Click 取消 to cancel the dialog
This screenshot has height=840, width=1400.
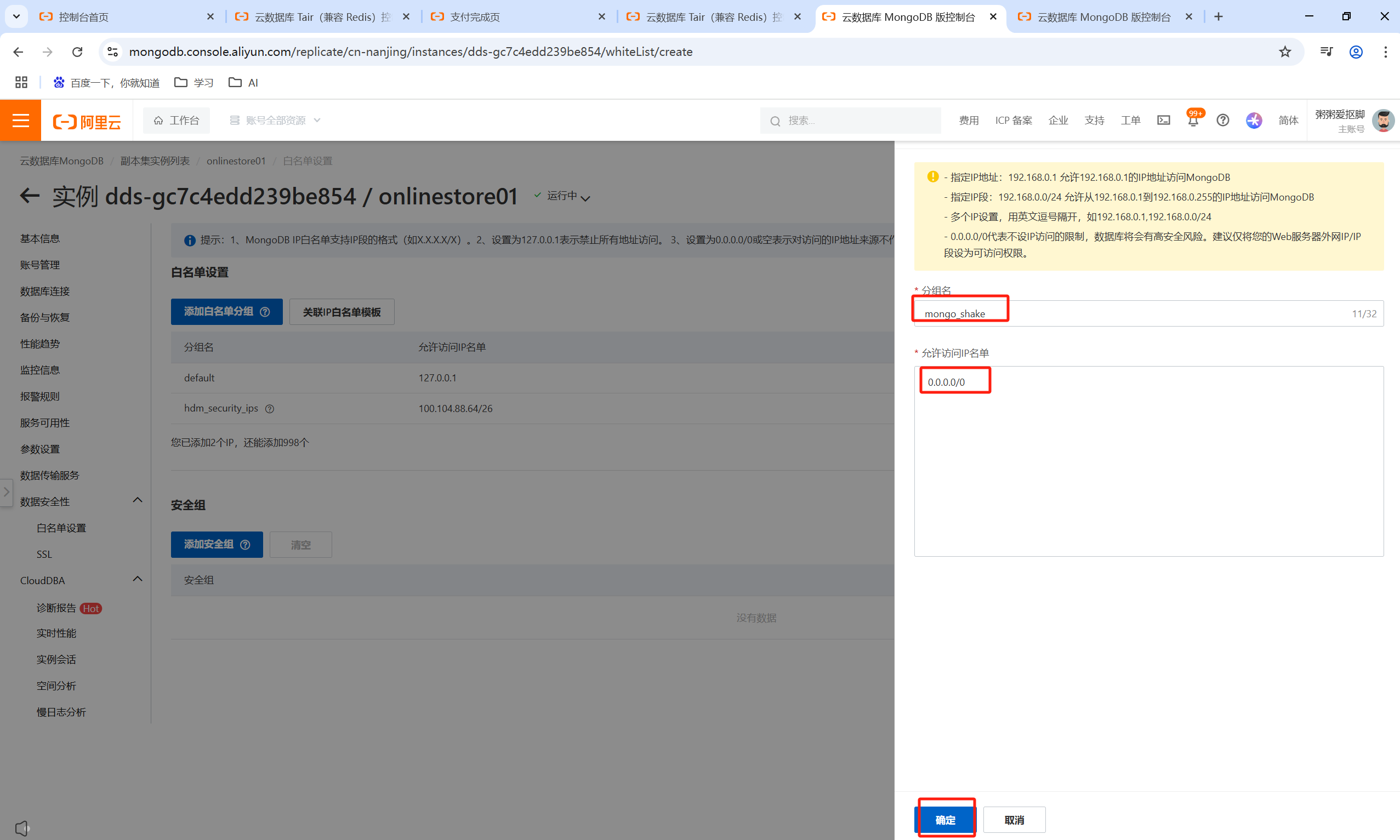coord(1014,819)
